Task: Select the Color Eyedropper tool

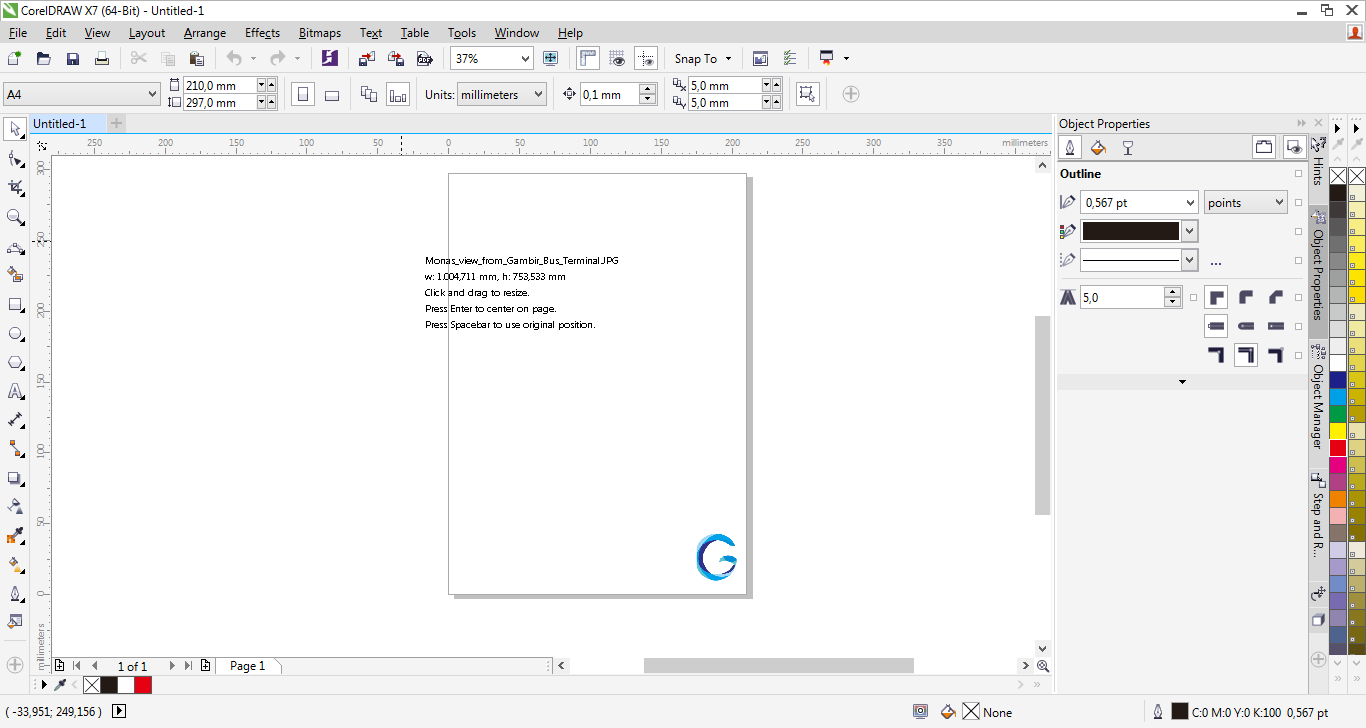Action: [15, 536]
